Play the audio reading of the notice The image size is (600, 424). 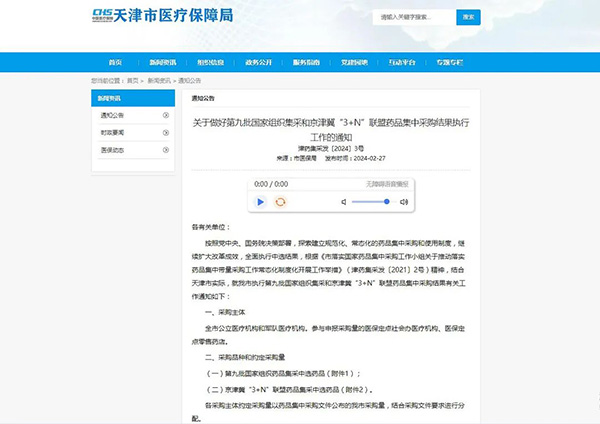(x=261, y=202)
